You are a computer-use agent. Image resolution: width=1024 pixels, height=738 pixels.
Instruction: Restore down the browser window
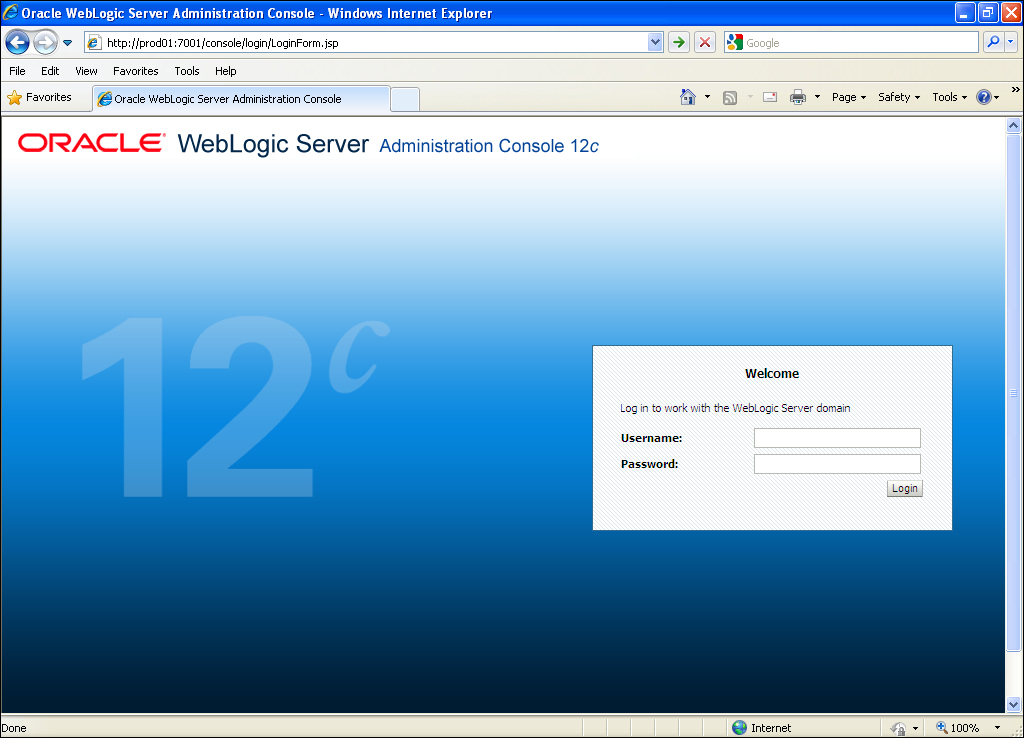(987, 12)
